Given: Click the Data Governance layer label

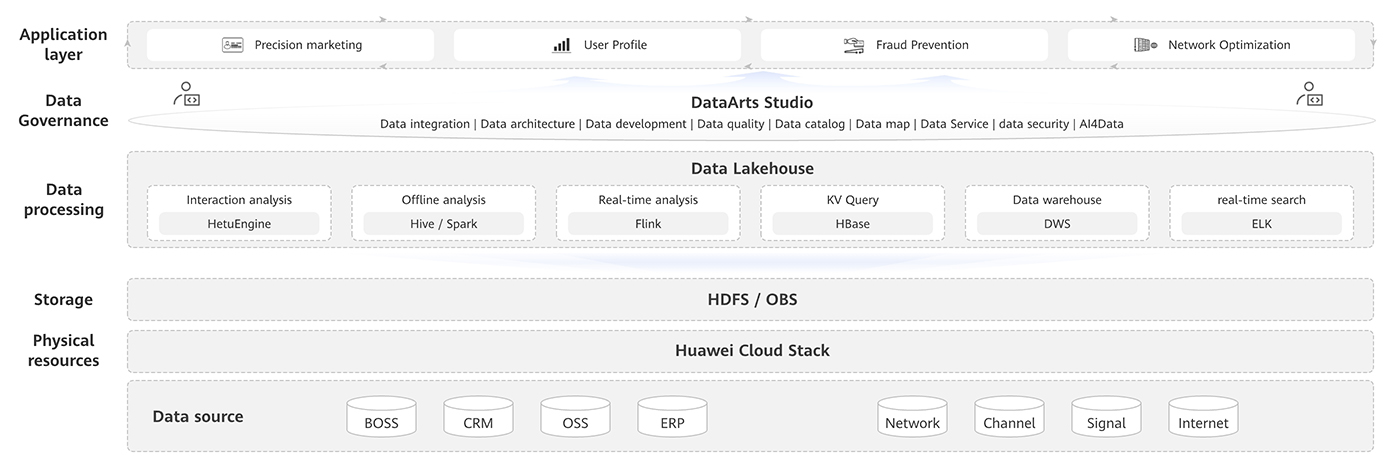Looking at the screenshot, I should pos(63,110).
